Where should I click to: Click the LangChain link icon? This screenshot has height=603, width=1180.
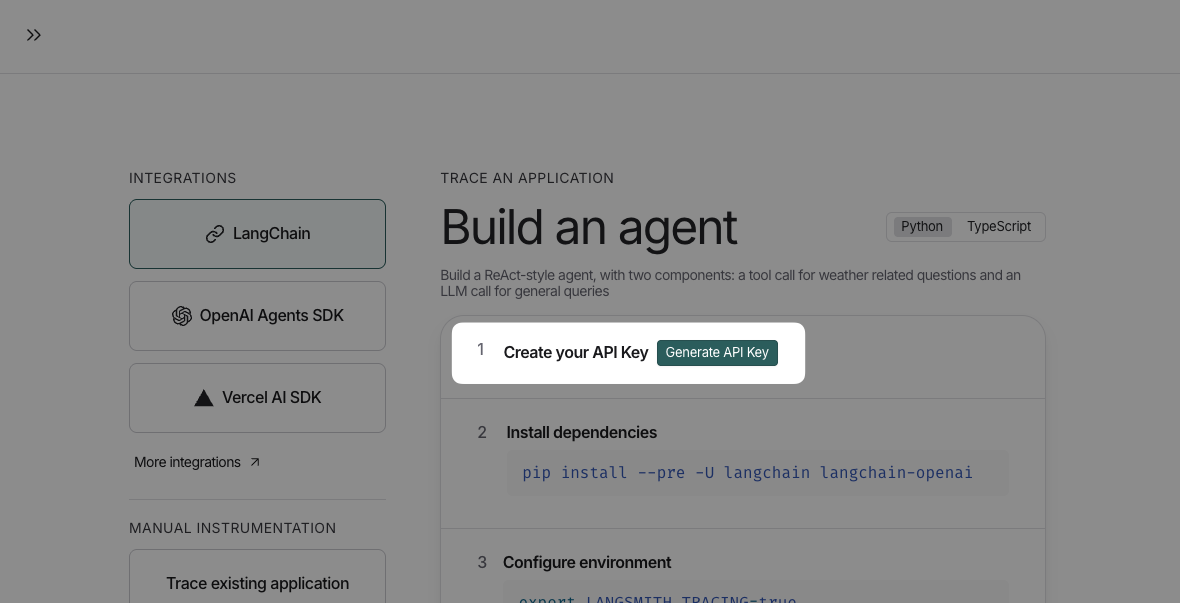click(x=214, y=234)
